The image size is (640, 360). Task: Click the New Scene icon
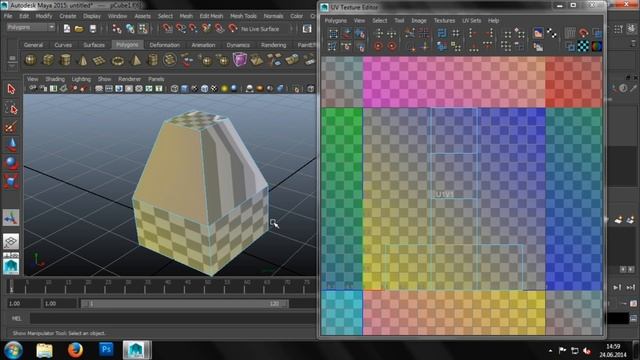point(67,28)
